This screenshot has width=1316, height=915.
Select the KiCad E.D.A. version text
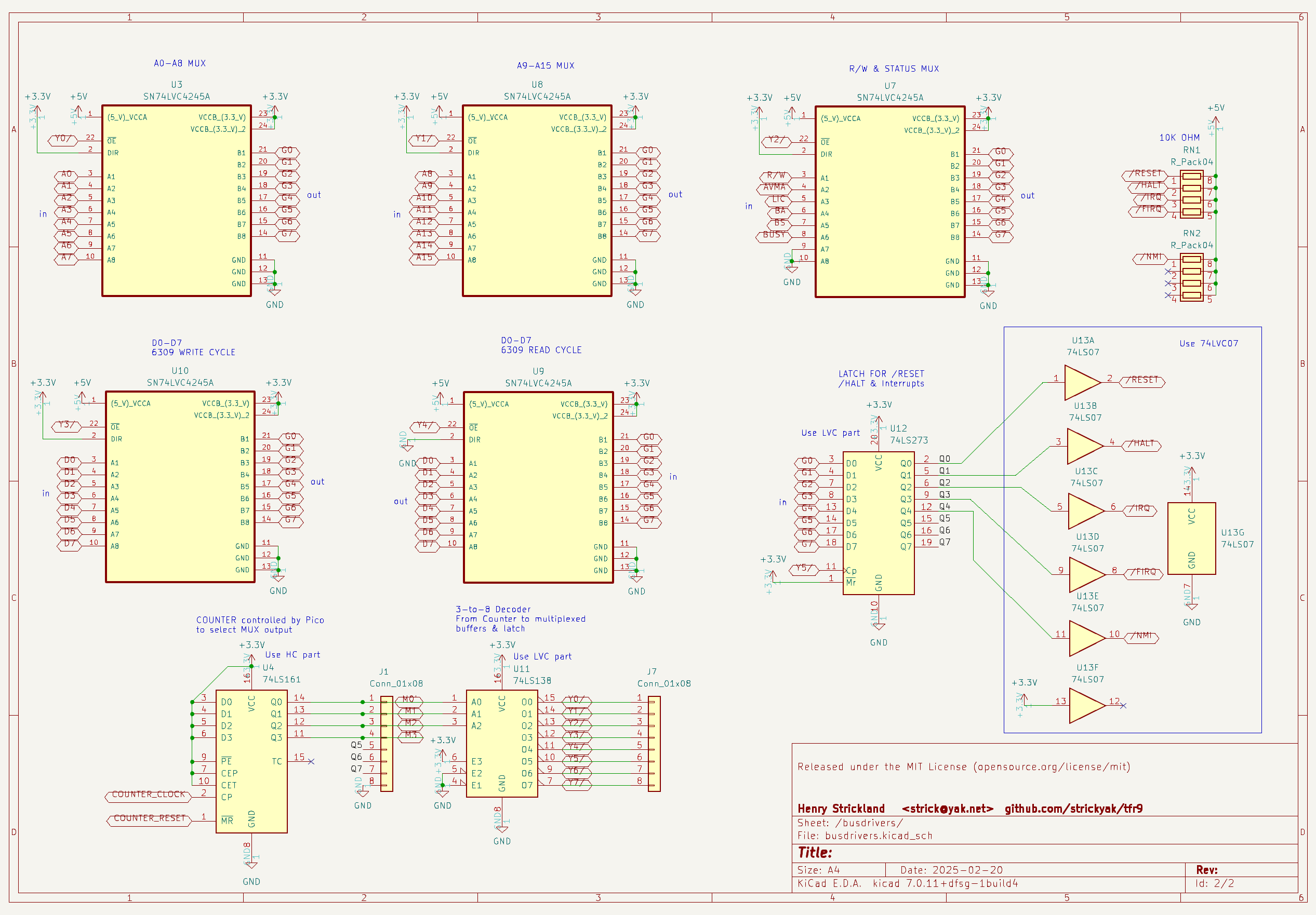tap(907, 883)
